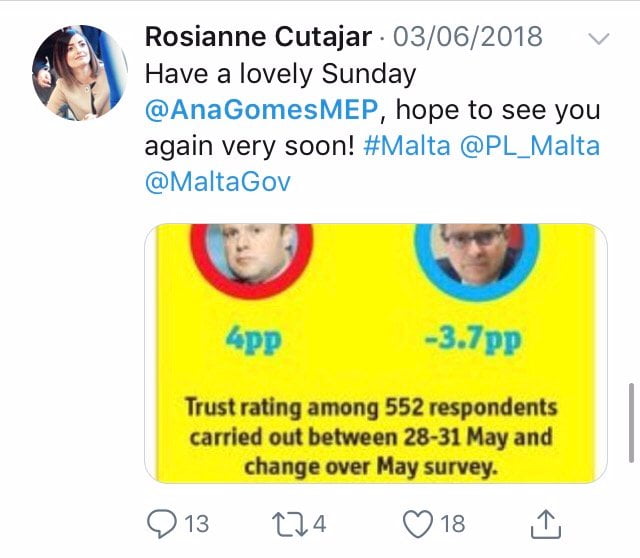640x558 pixels.
Task: Open Rosianne Cutajar's profile picture
Action: tap(80, 72)
